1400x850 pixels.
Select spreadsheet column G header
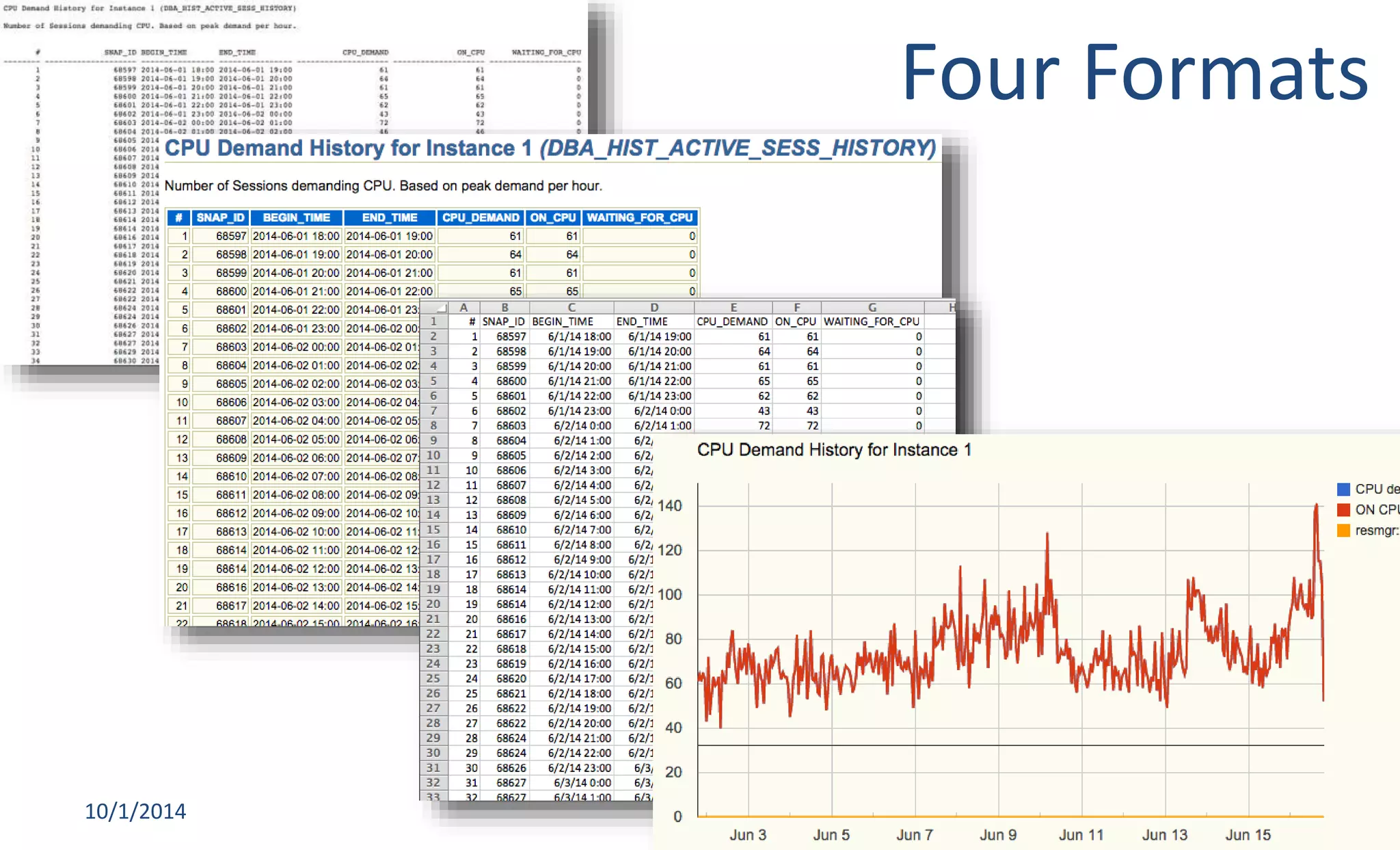click(x=872, y=308)
